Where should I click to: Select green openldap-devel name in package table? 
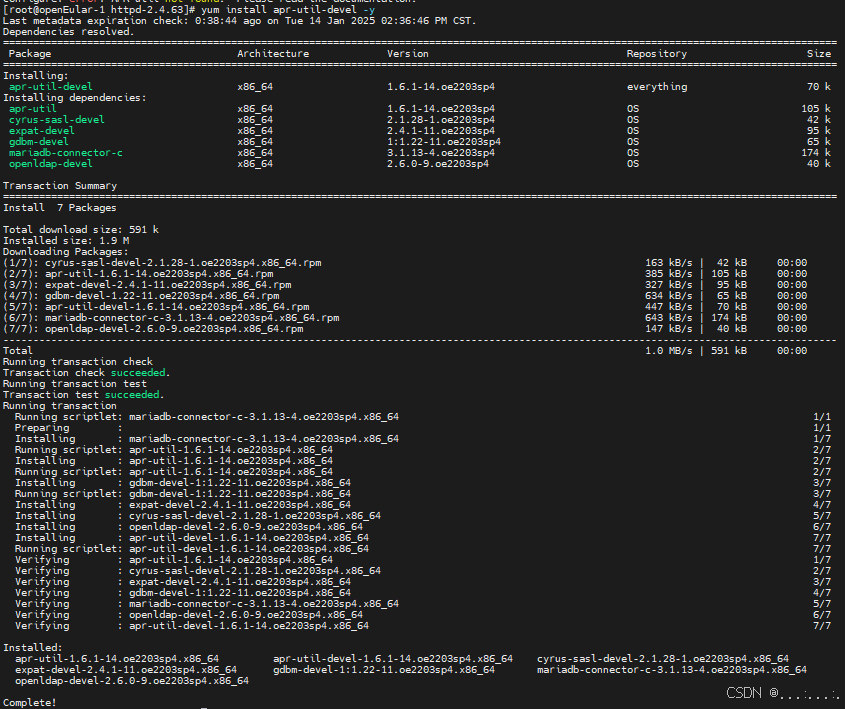coord(51,163)
